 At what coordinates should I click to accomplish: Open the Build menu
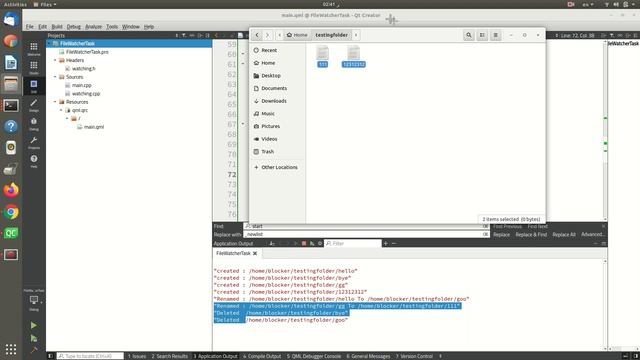[x=57, y=27]
